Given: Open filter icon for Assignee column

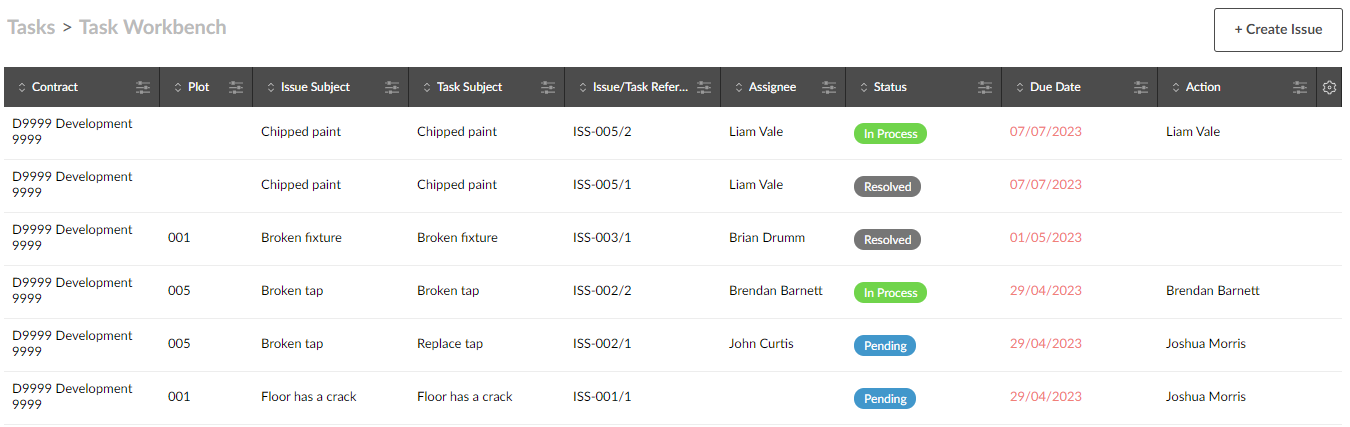Looking at the screenshot, I should coord(829,88).
